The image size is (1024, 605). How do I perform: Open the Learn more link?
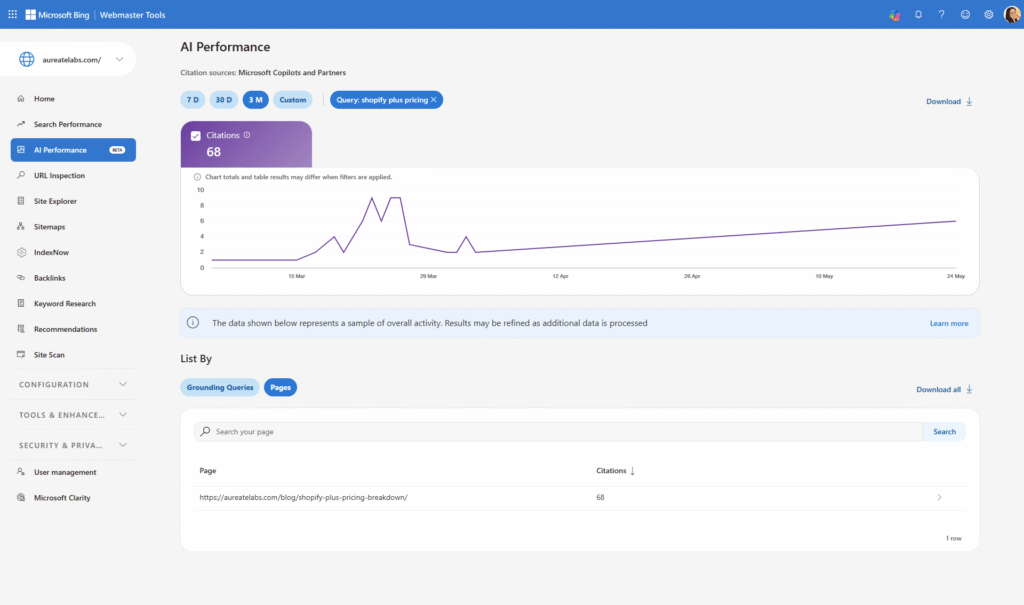(949, 323)
